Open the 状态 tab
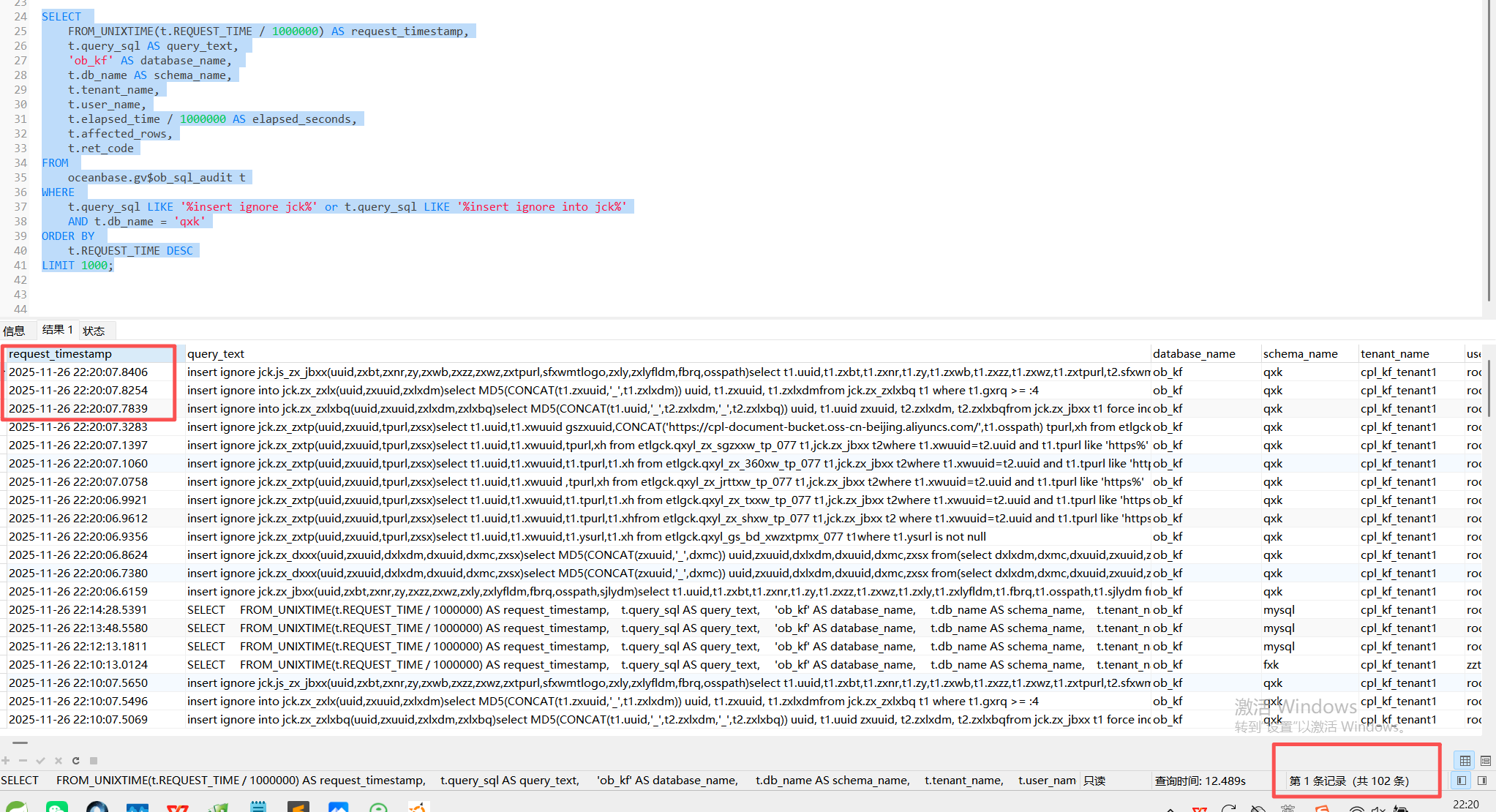 [94, 331]
